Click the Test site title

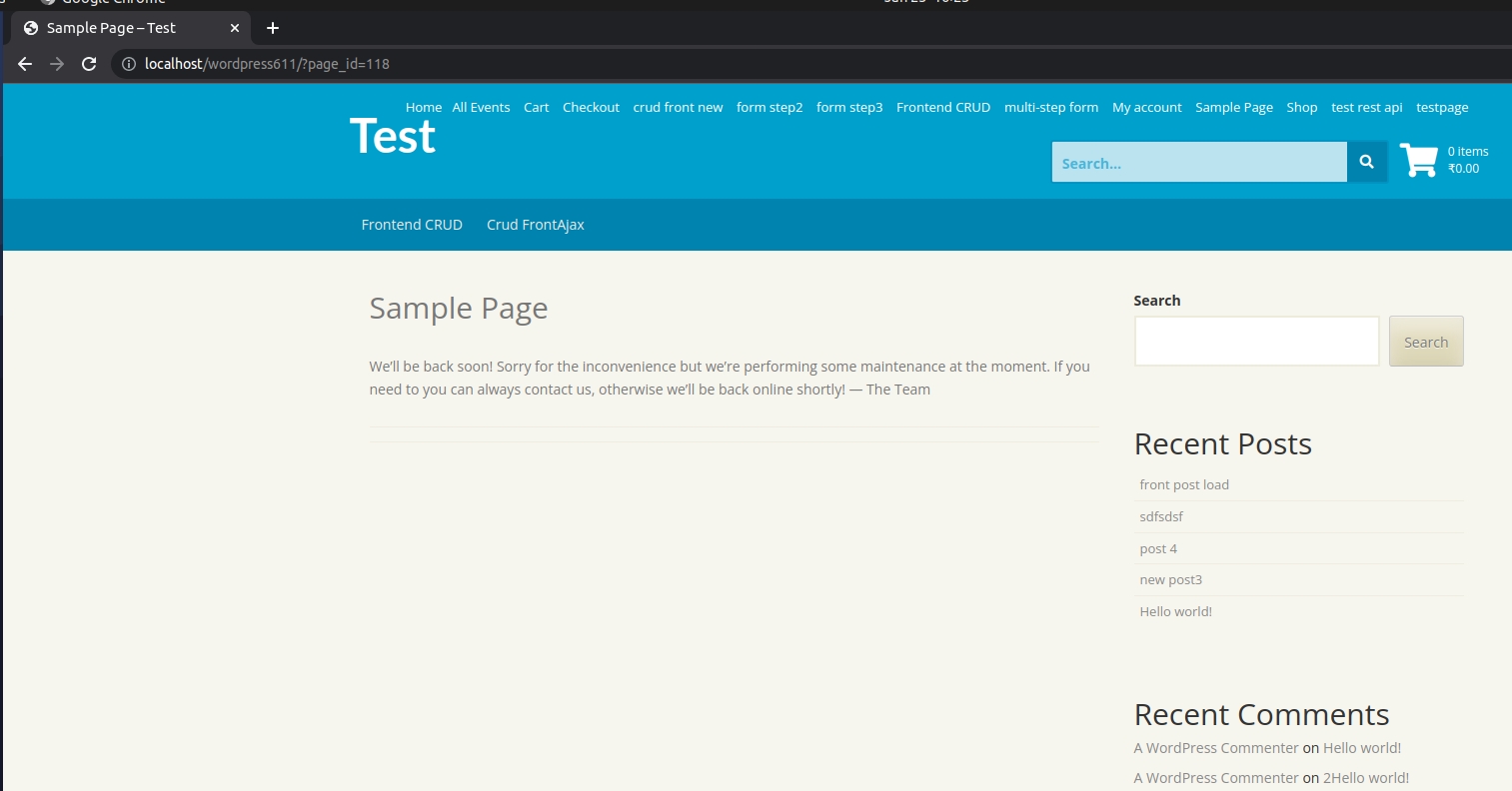coord(393,136)
